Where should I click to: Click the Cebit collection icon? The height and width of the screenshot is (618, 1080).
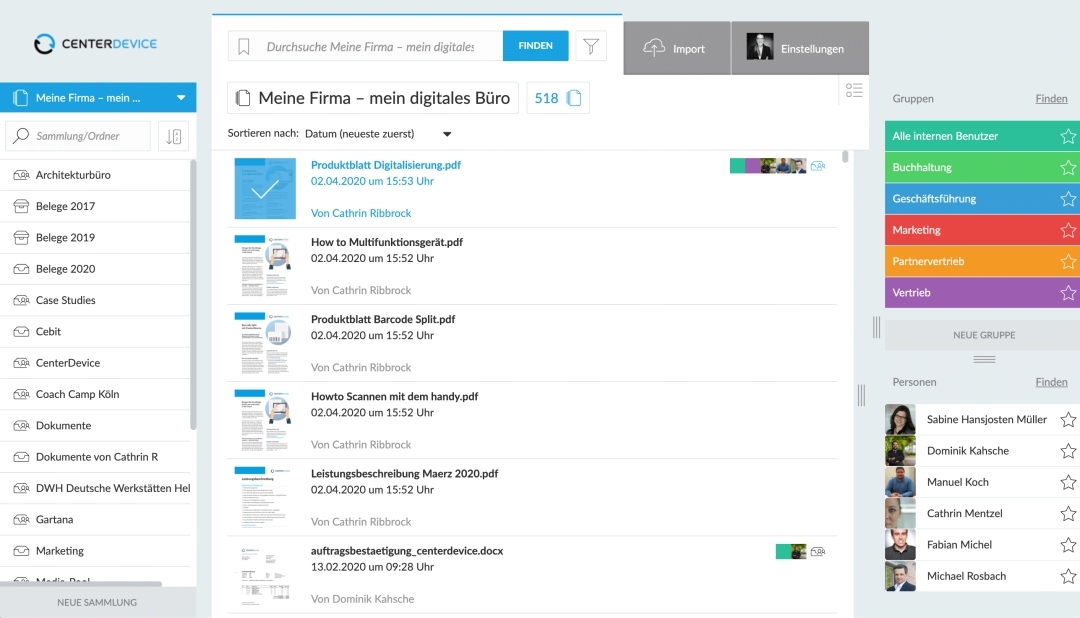21,331
